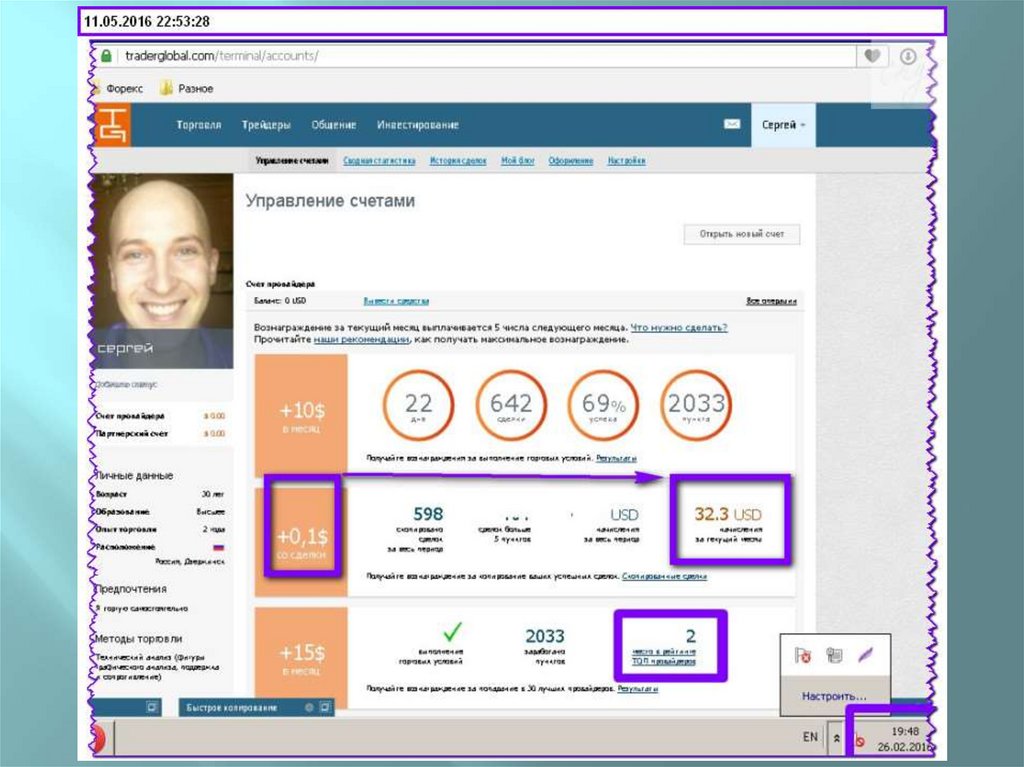This screenshot has height=767, width=1024.
Task: Click the EN language indicator on taskbar
Action: [x=810, y=737]
